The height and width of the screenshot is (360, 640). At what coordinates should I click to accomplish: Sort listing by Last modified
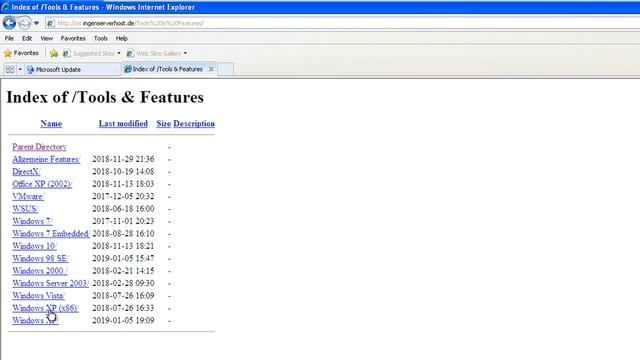click(123, 124)
